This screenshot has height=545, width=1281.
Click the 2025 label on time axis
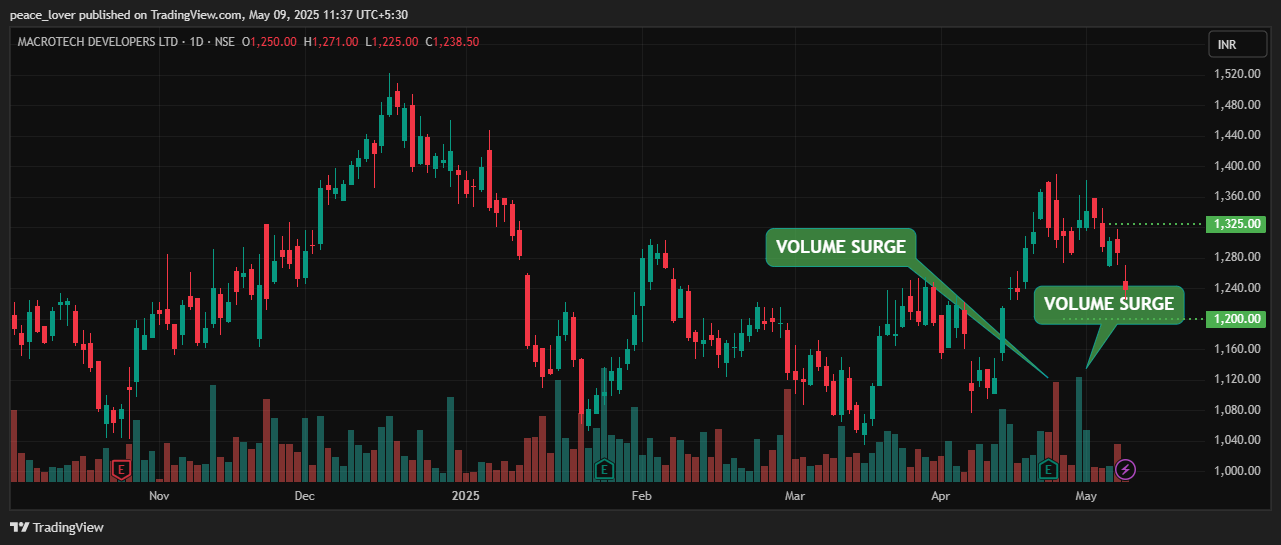(466, 496)
